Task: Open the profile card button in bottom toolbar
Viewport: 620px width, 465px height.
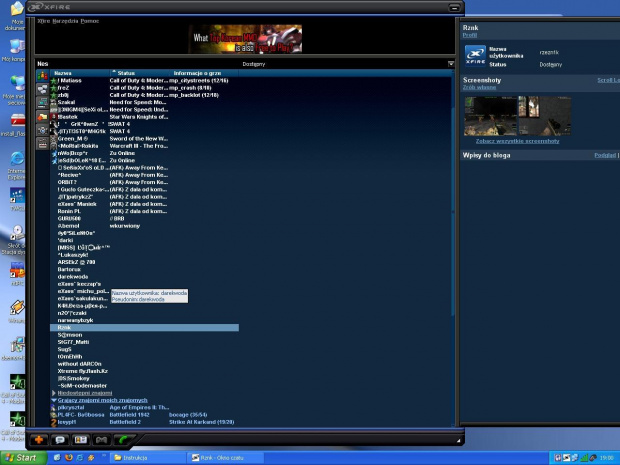Action: coord(81,440)
